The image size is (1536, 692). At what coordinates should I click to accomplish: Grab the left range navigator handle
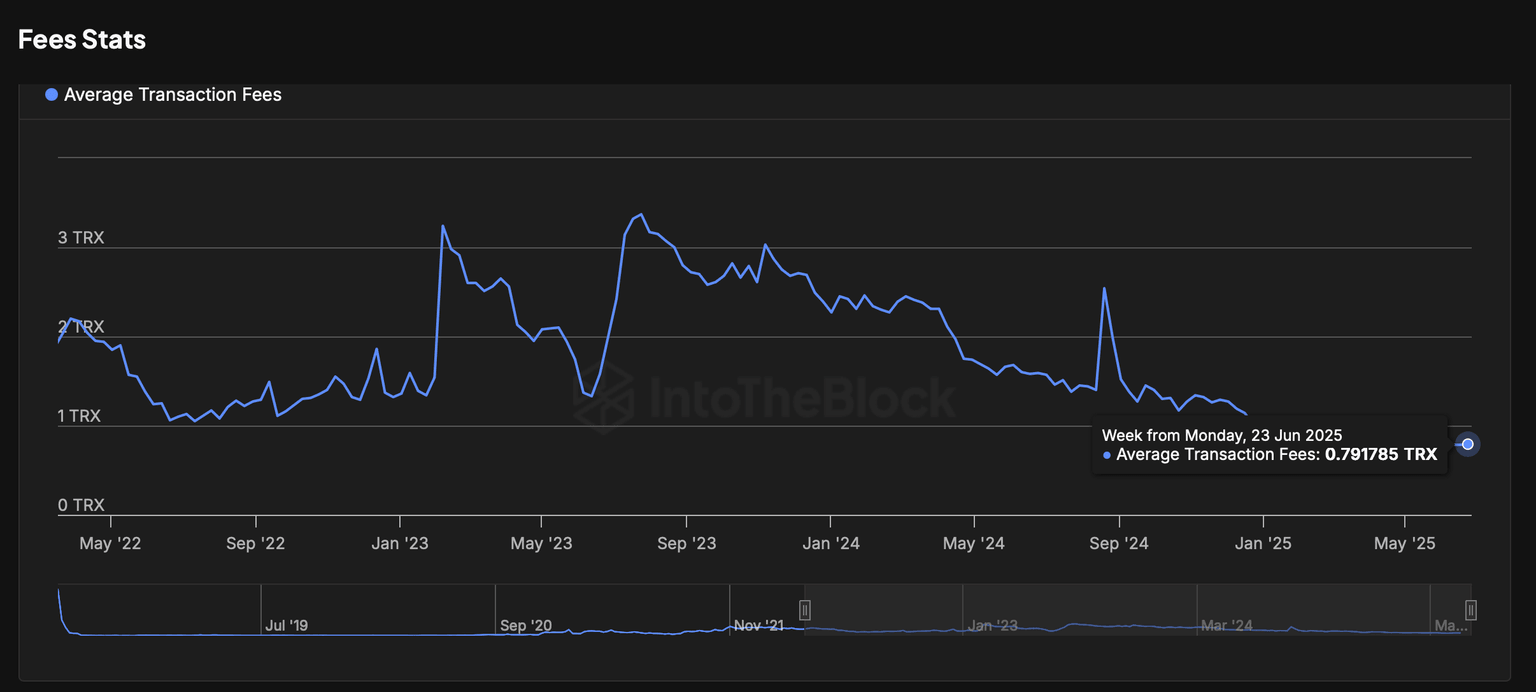point(805,610)
